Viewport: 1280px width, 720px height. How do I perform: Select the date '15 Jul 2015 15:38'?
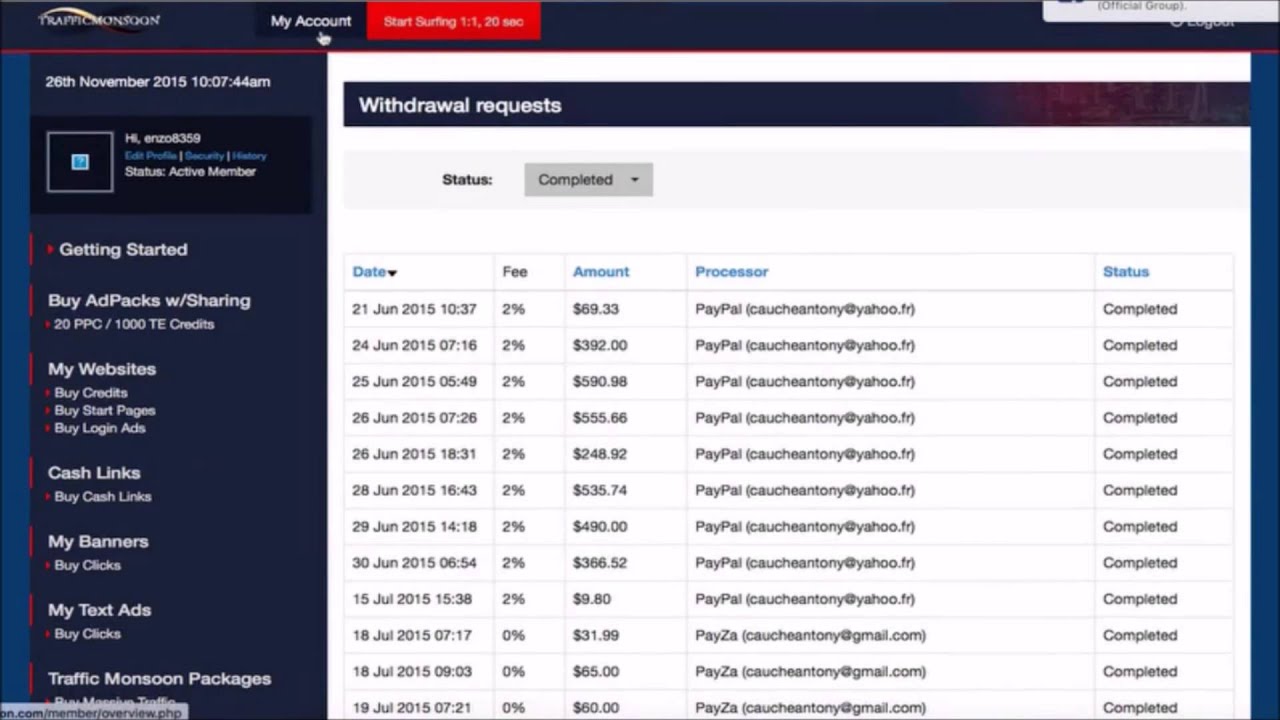411,599
